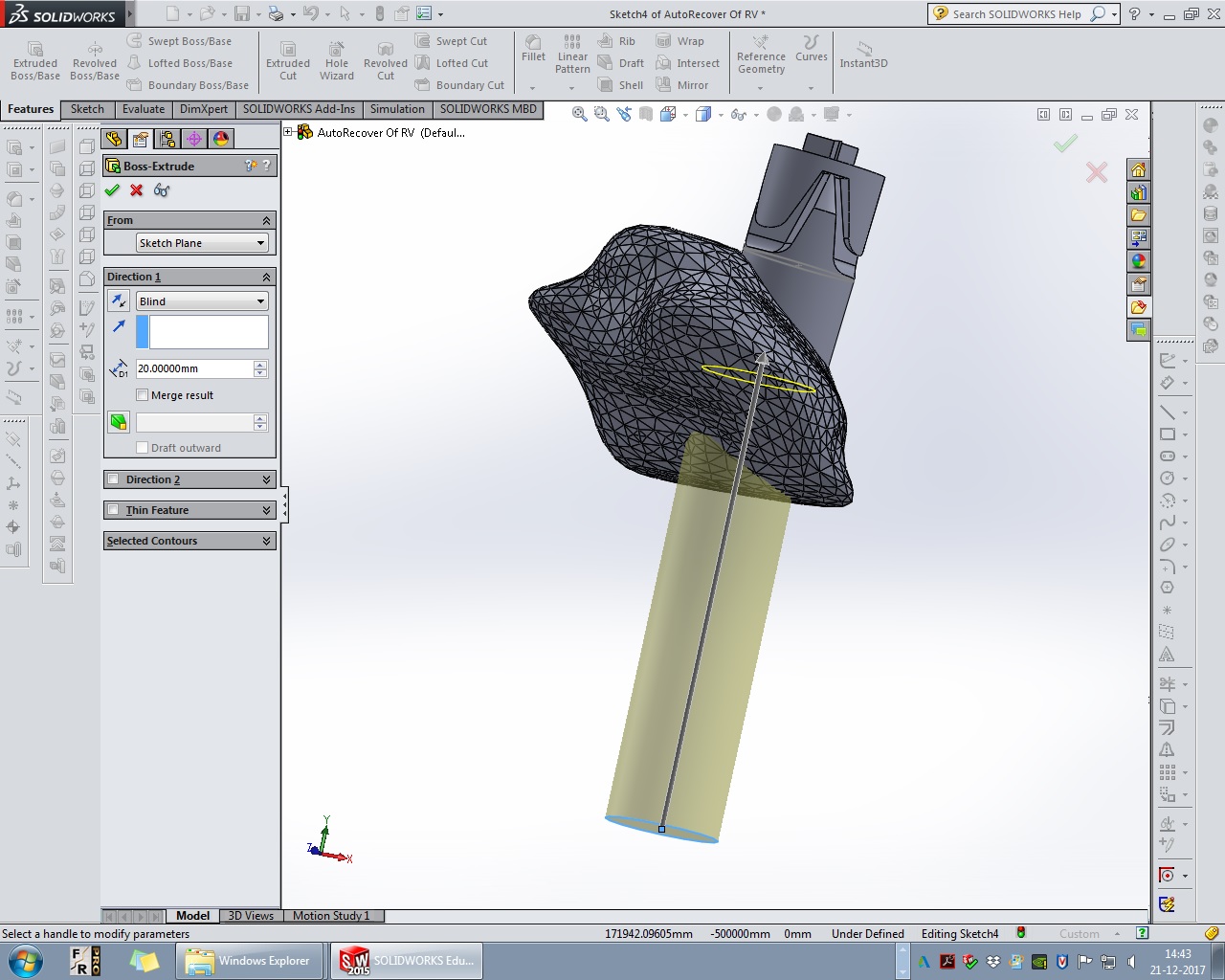Open Windows Explorer from the taskbar
Viewport: 1225px width, 980px height.
point(248,961)
